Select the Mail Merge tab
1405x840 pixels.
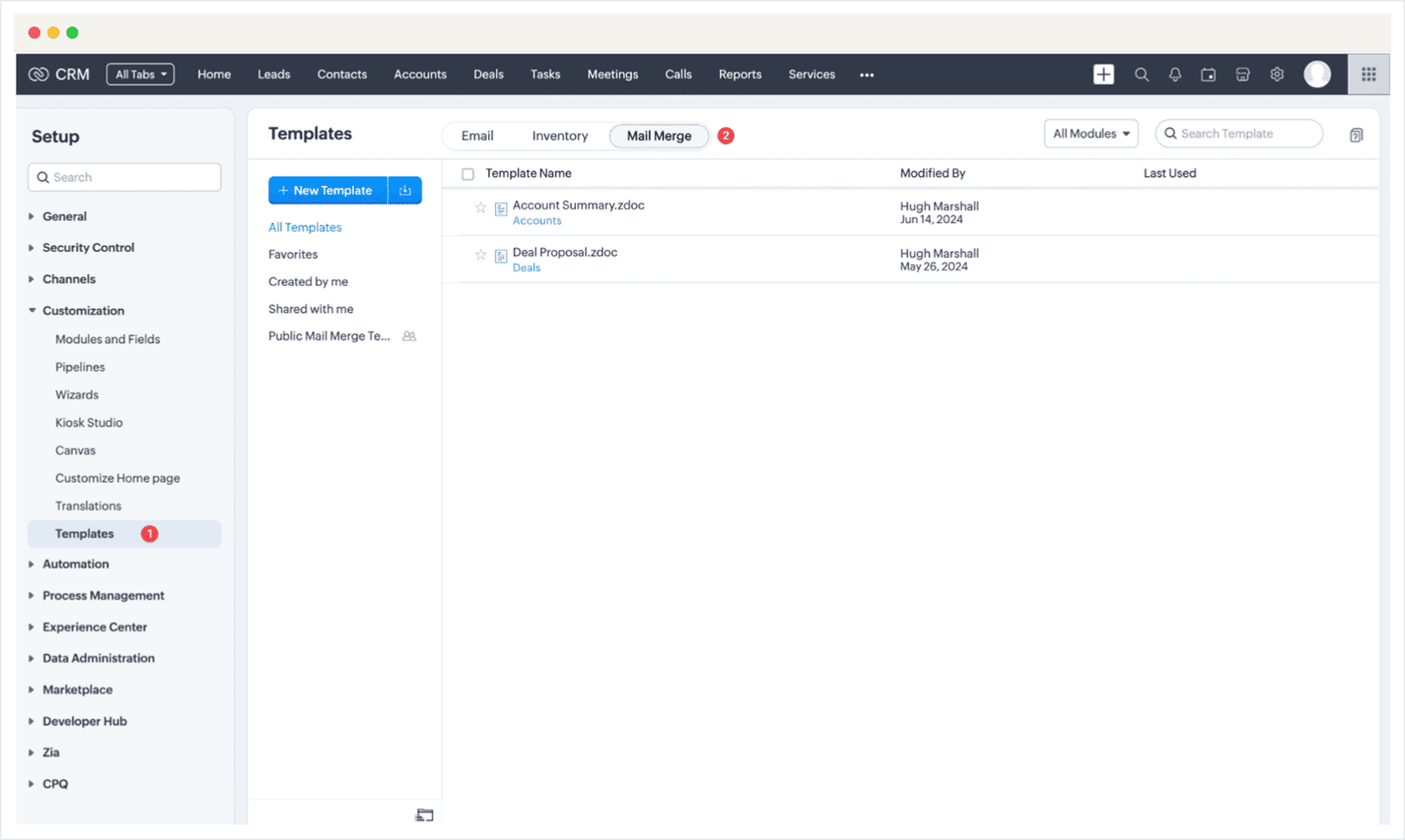coord(659,136)
